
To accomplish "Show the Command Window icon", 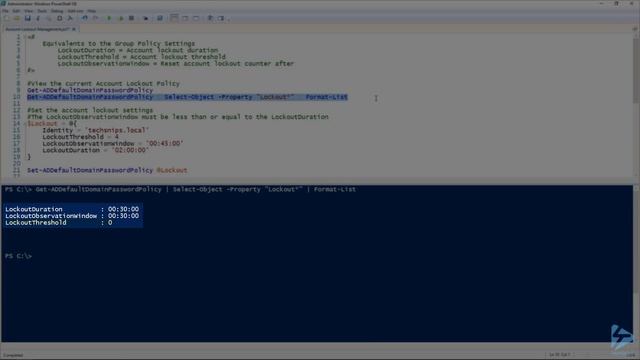I will (210, 18).
